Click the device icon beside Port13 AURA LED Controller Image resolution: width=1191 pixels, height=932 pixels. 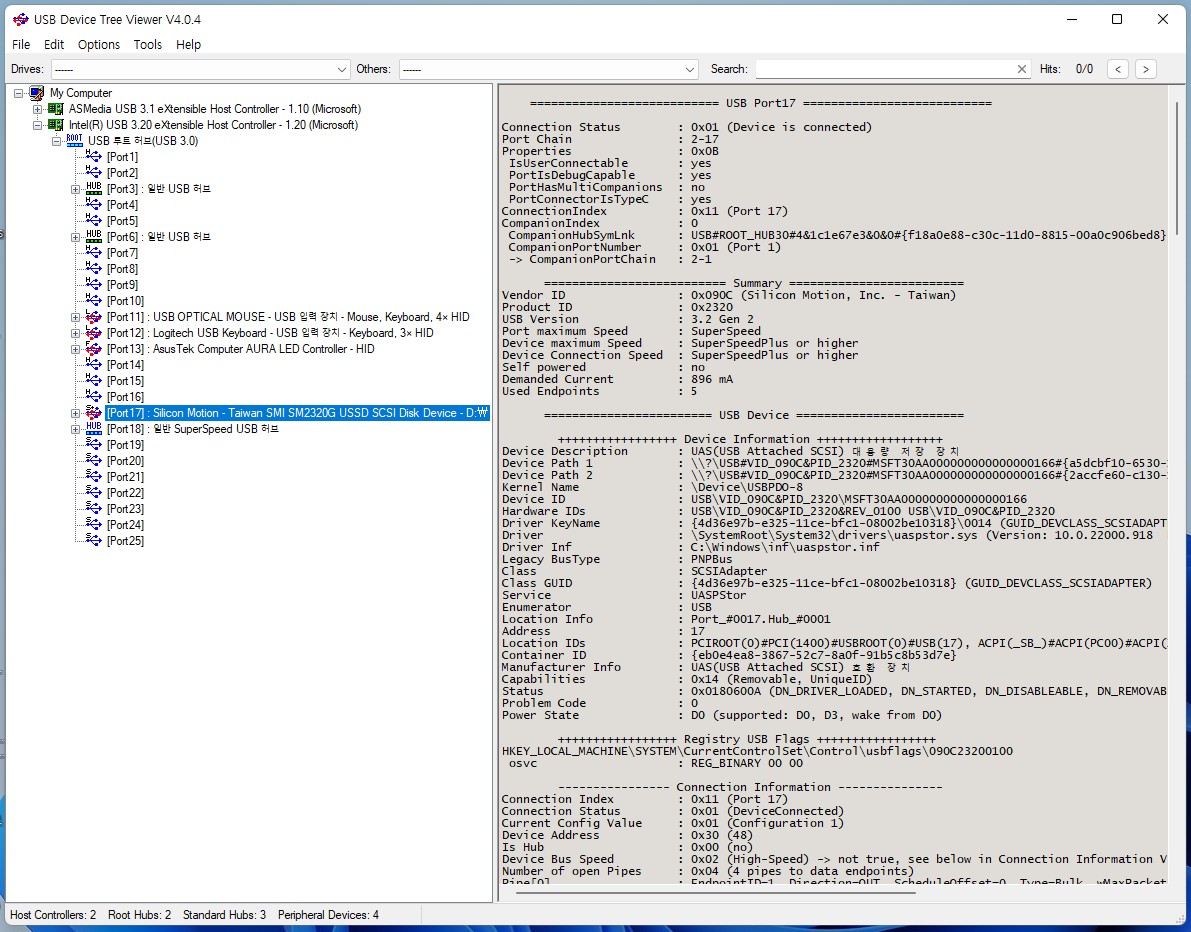click(93, 349)
